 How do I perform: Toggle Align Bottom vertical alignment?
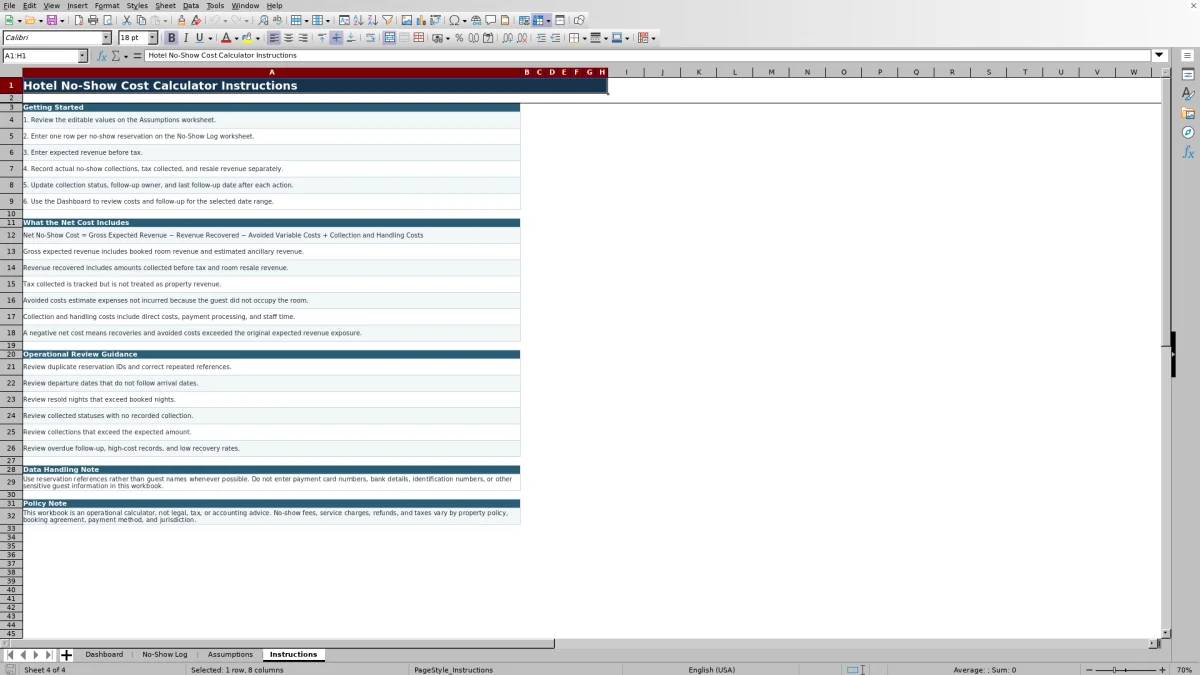coord(350,38)
